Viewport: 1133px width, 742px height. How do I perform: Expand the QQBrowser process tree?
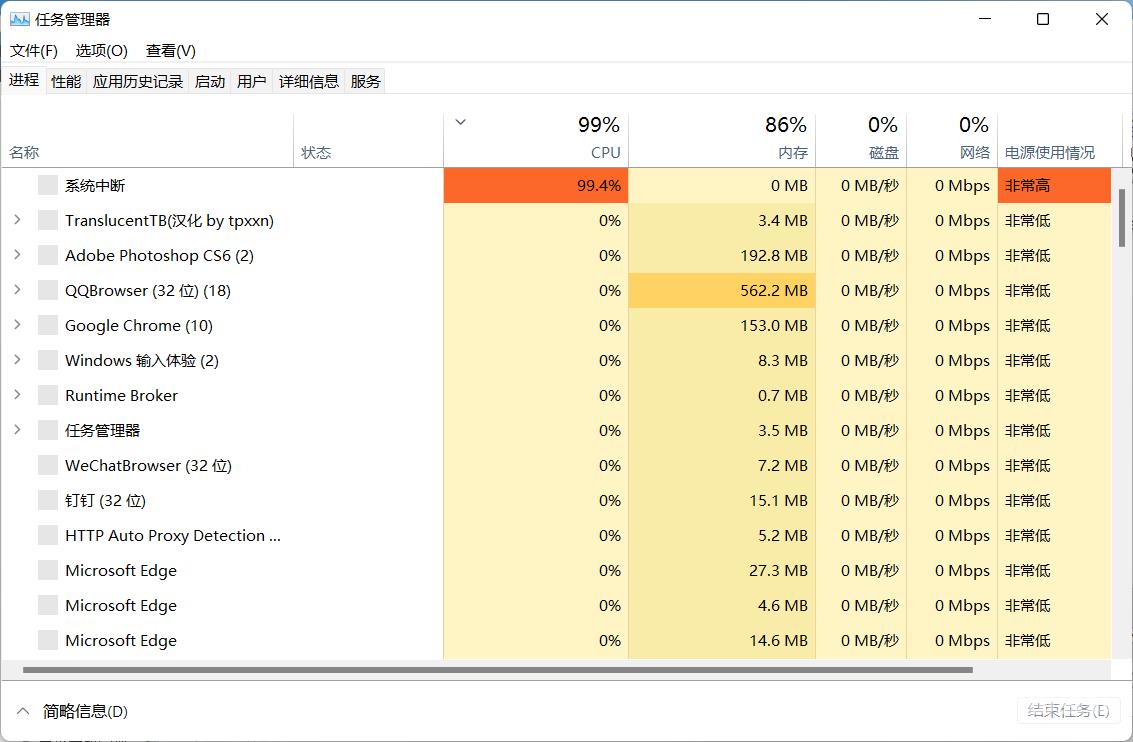(17, 290)
